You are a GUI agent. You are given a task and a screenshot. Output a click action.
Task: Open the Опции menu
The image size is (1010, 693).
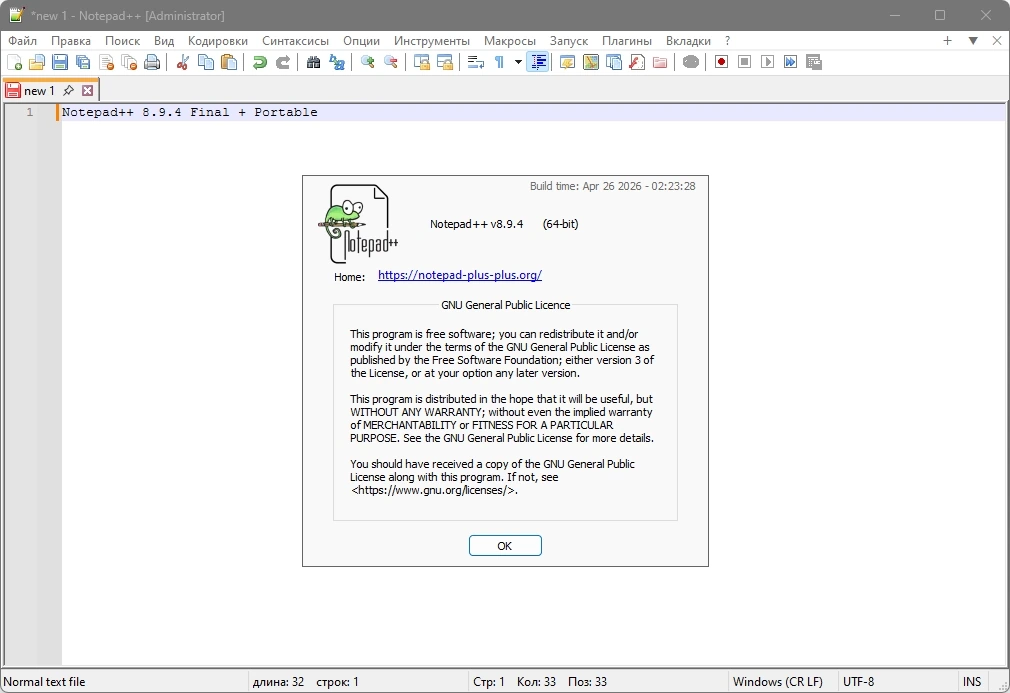point(361,41)
